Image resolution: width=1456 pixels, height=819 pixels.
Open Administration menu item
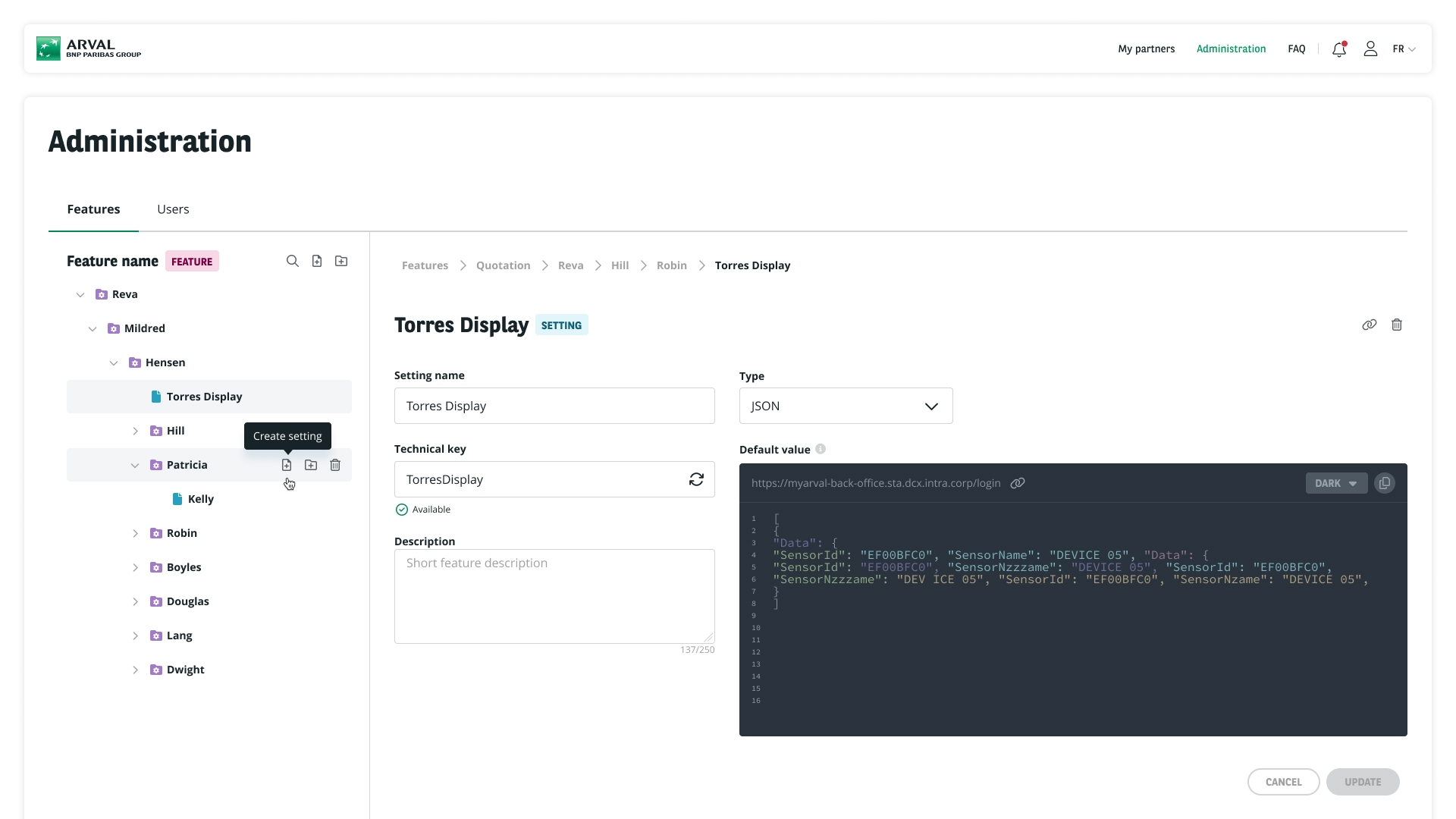tap(1232, 49)
